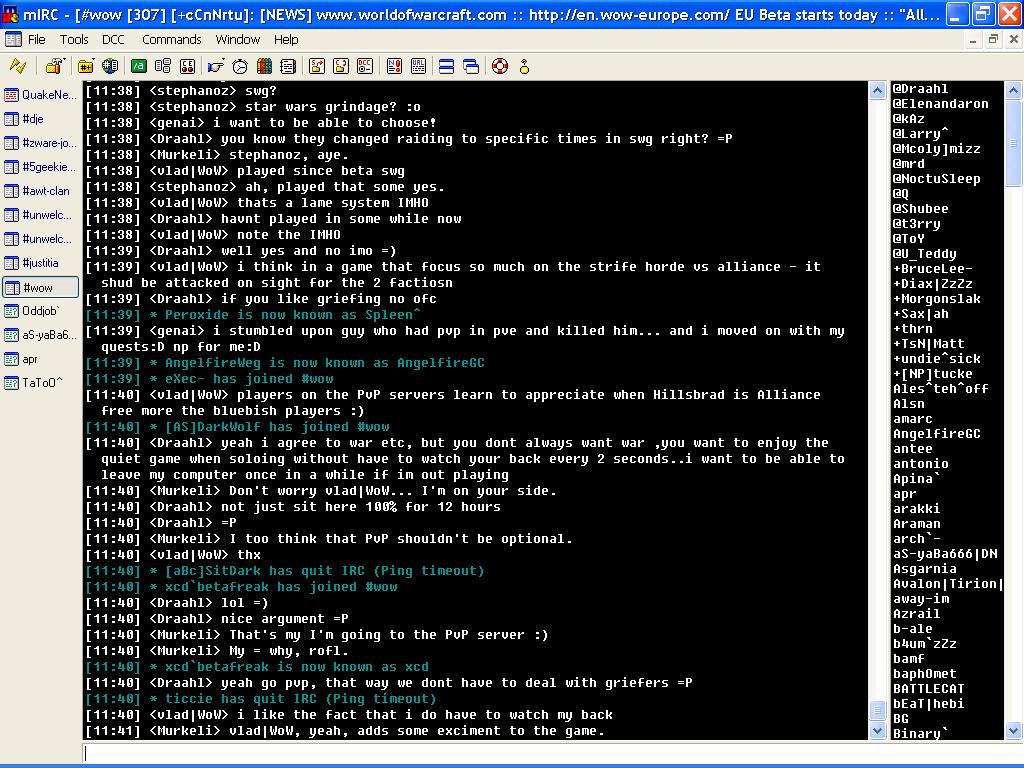The height and width of the screenshot is (768, 1024).
Task: Switch to the #5geekie... channel
Action: coord(40,167)
